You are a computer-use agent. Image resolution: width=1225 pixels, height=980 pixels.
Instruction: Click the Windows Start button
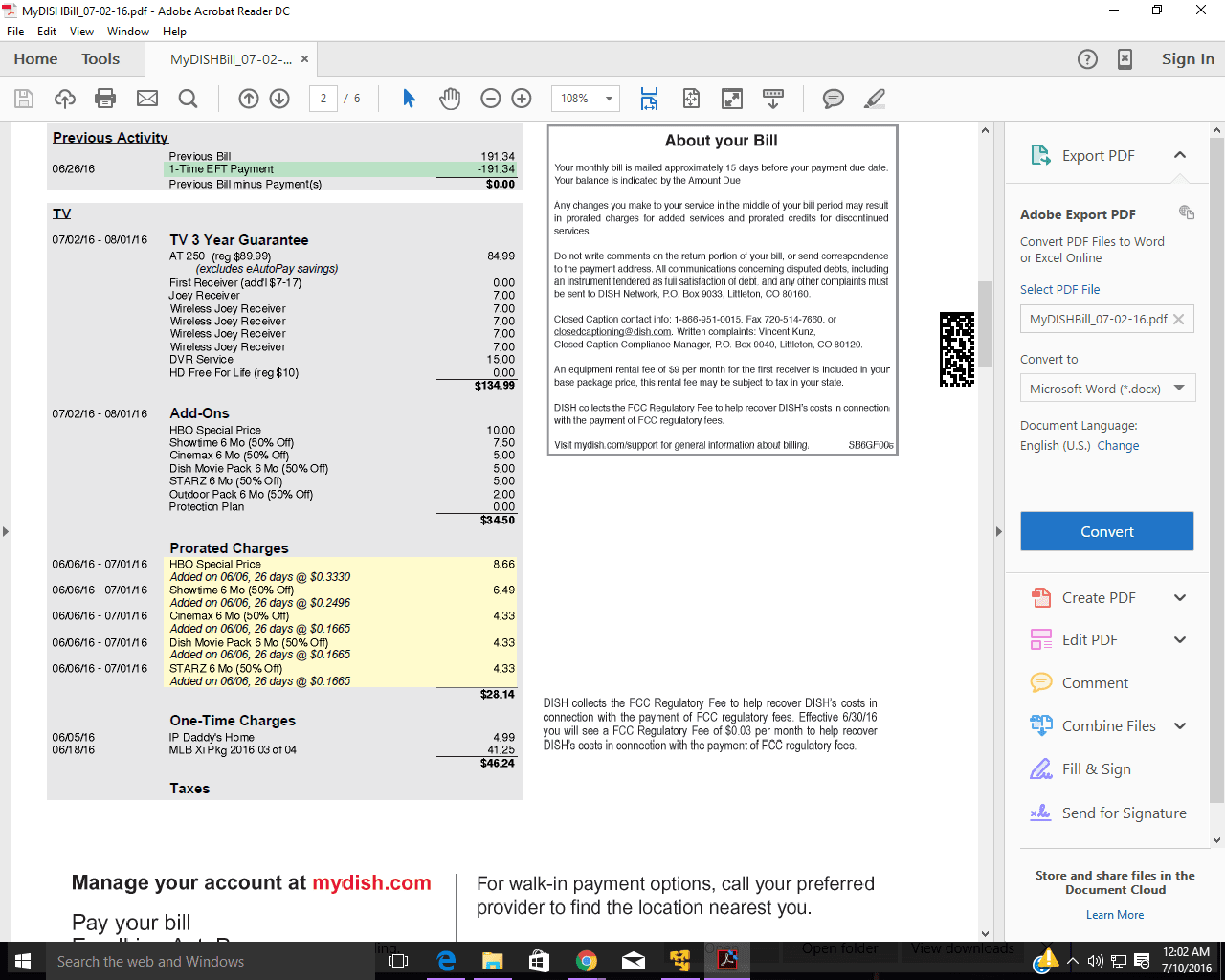pos(23,961)
